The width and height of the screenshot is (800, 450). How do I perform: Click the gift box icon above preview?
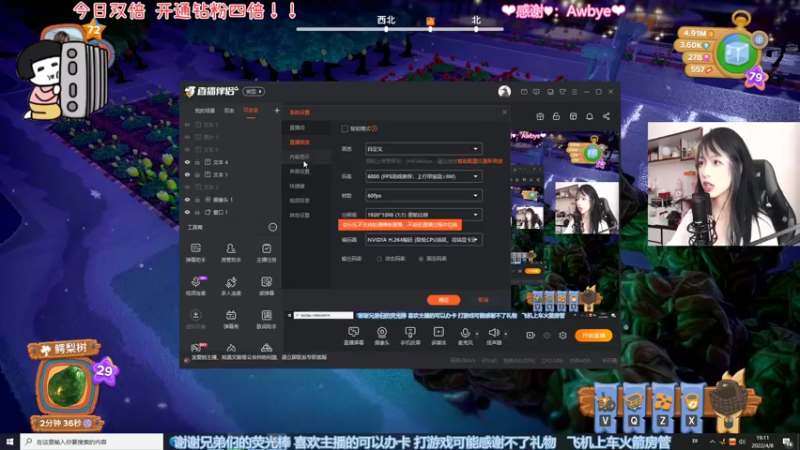(x=540, y=116)
